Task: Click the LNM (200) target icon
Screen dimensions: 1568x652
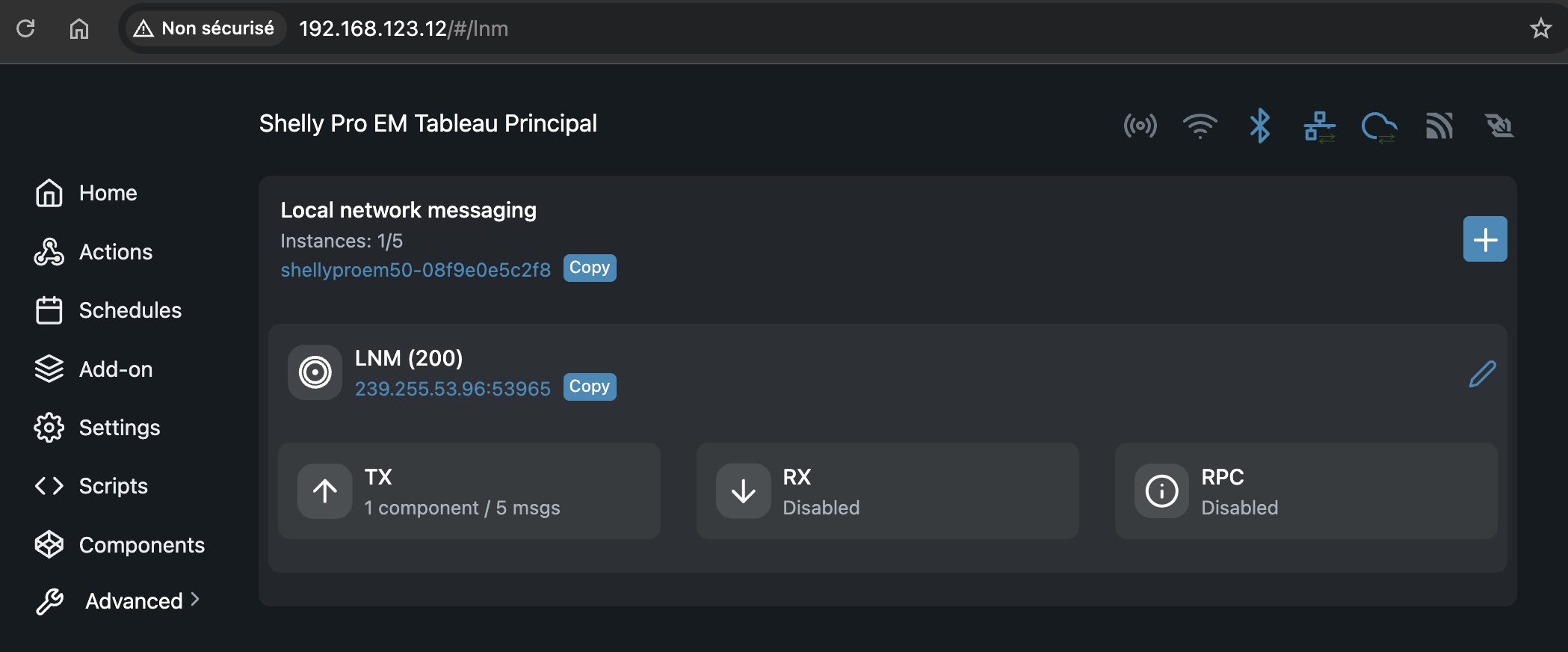Action: tap(315, 372)
